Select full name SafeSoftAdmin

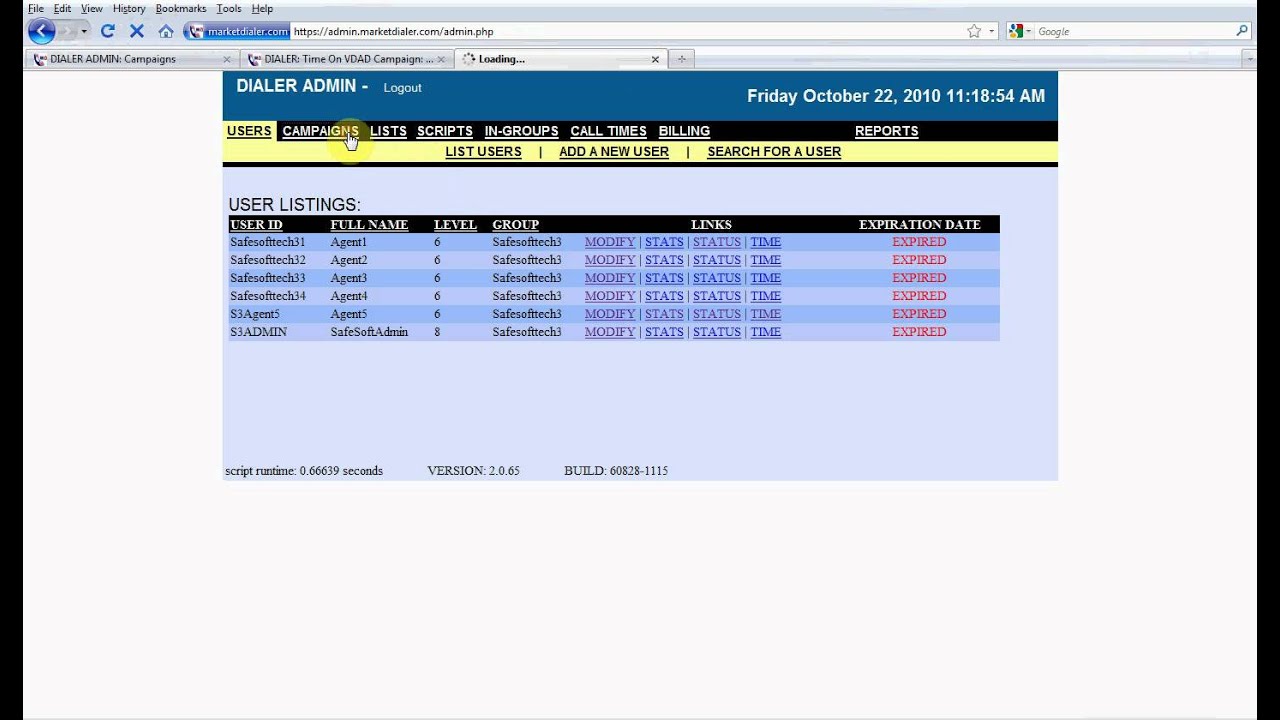point(369,332)
